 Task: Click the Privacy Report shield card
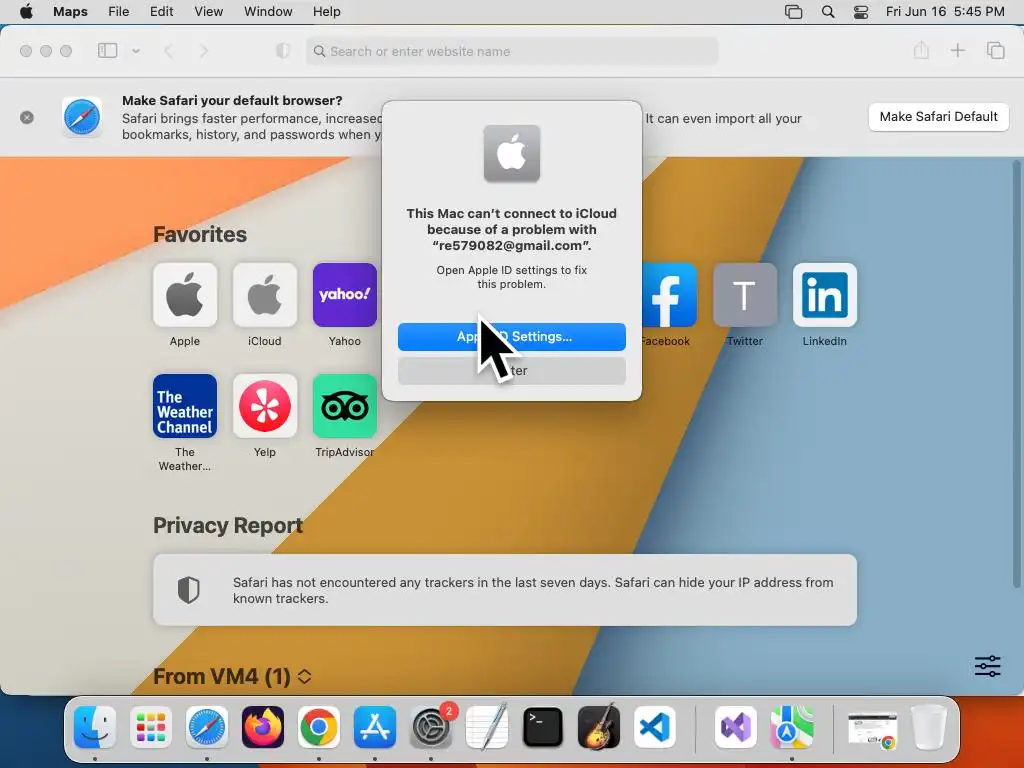(505, 590)
